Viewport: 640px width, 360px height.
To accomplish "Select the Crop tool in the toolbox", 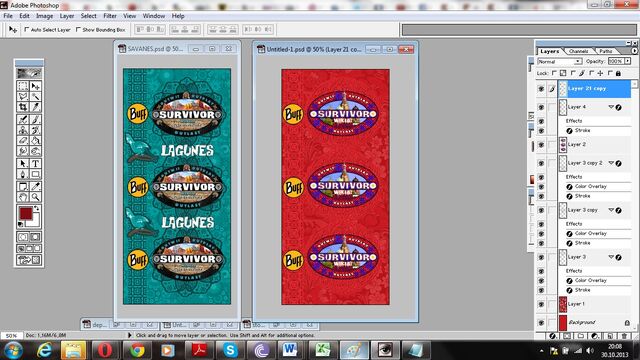I will tap(23, 107).
